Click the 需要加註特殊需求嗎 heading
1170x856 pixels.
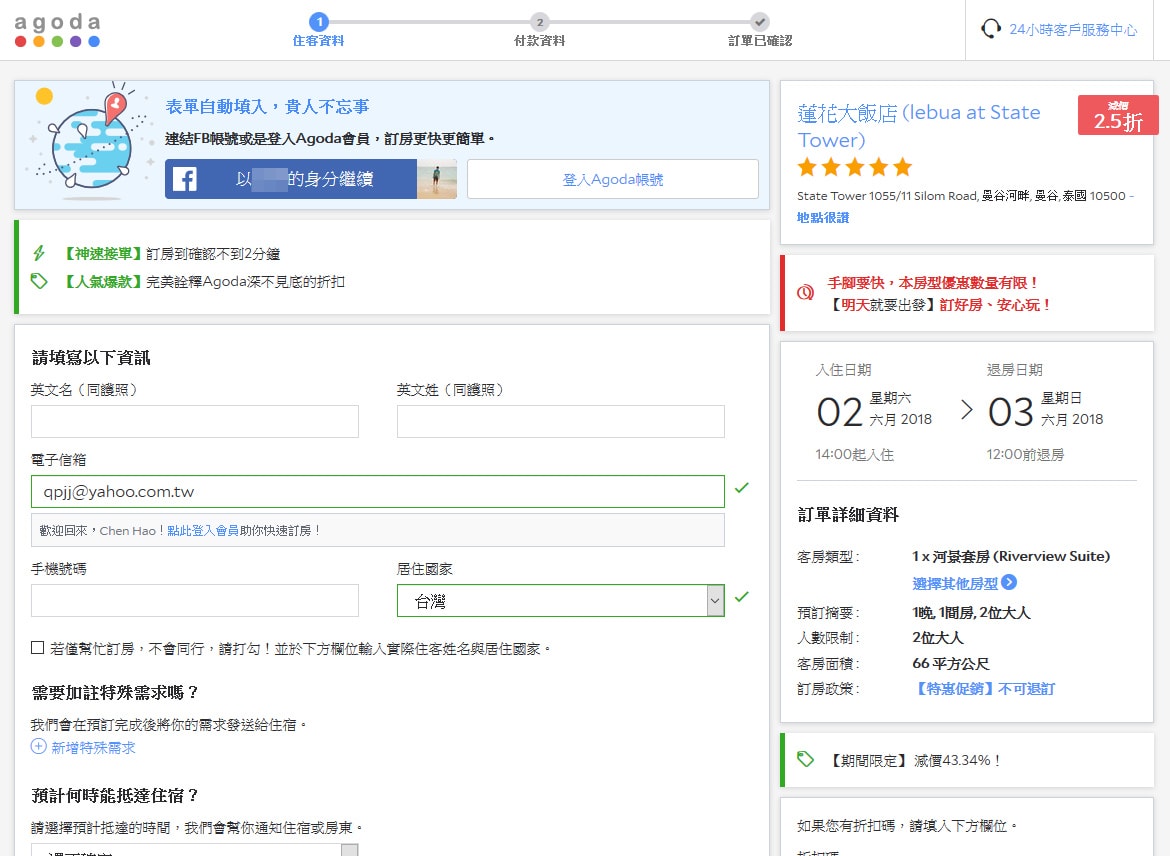click(115, 693)
